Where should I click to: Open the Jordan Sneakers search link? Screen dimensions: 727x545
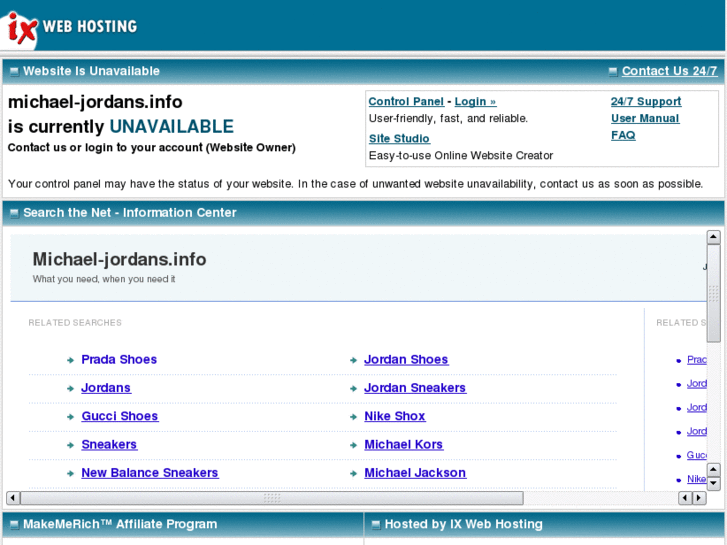click(x=415, y=388)
